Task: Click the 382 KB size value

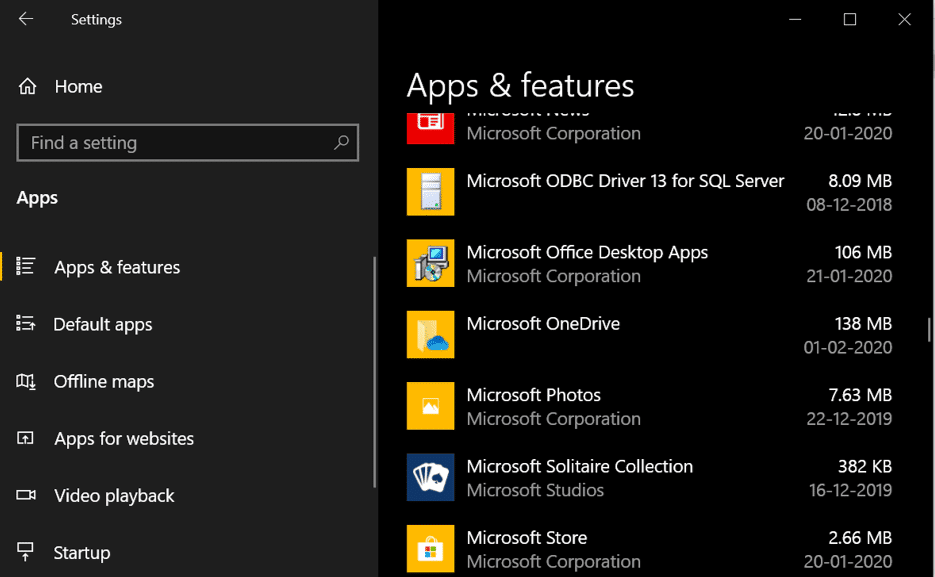Action: 865,466
